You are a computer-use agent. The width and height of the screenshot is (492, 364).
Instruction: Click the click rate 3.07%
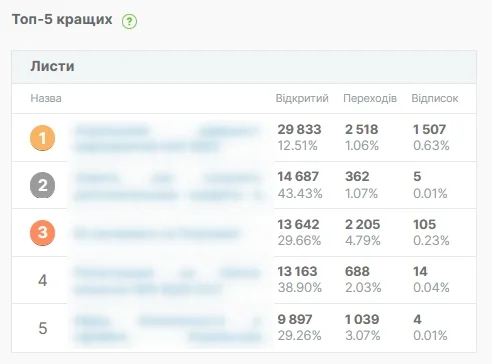tap(363, 335)
